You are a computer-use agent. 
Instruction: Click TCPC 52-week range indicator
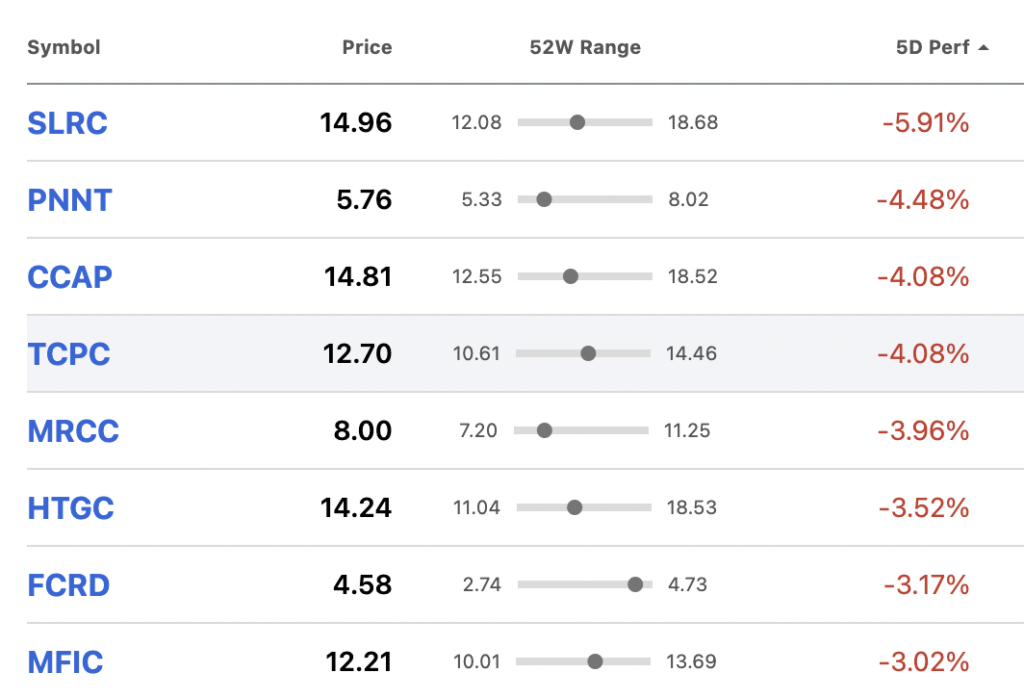coord(588,353)
